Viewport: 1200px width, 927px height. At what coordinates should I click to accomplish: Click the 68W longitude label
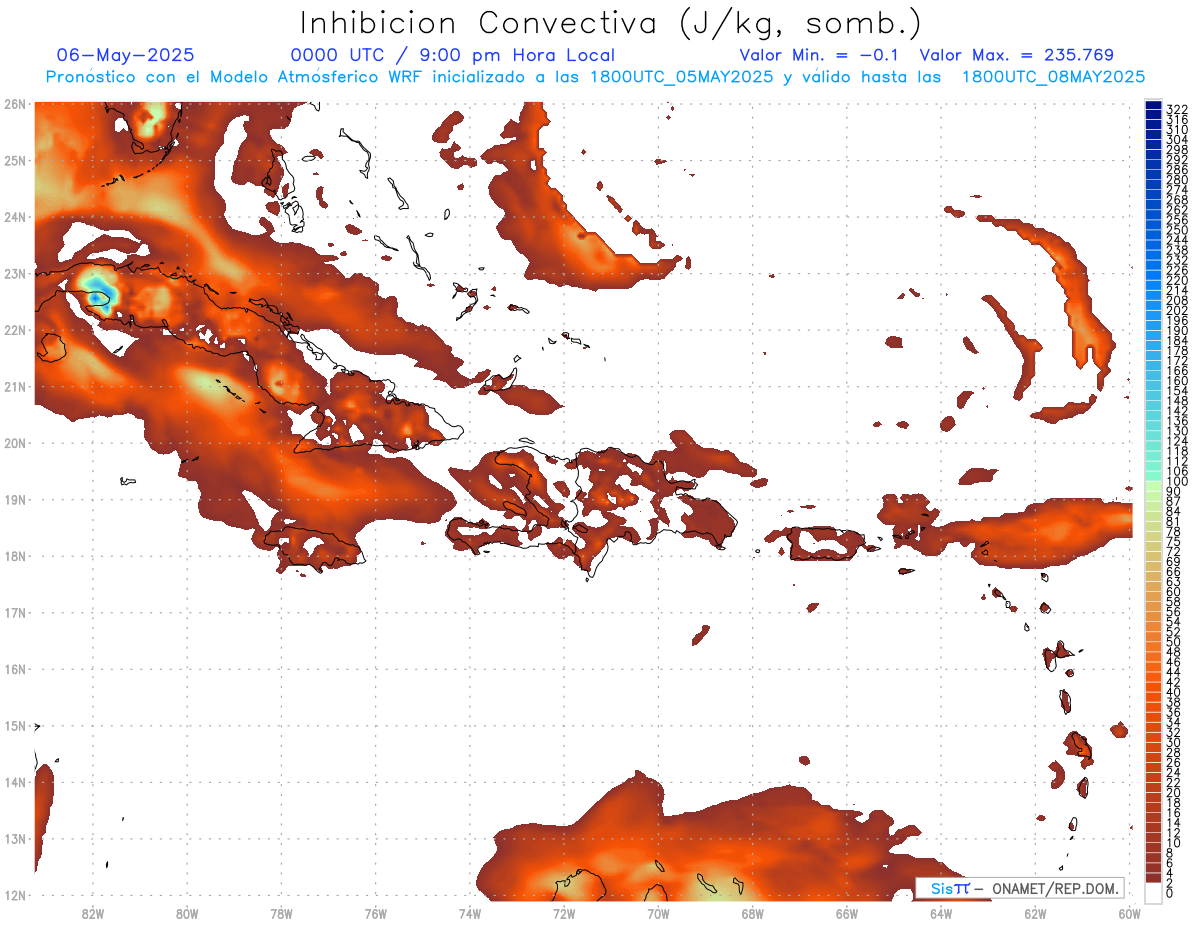(752, 913)
